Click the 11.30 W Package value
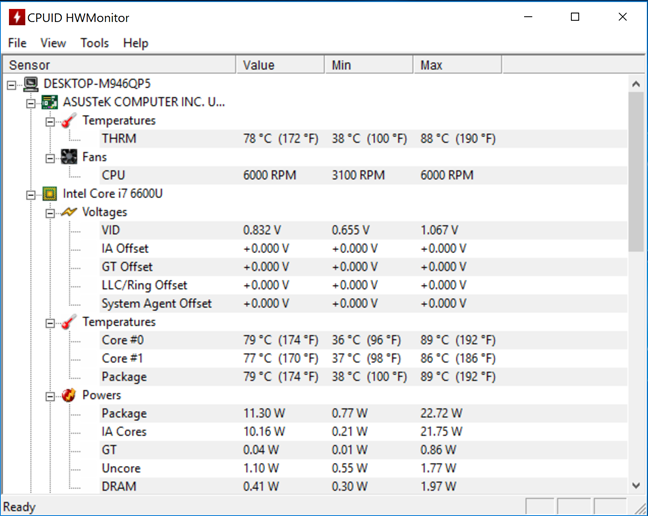The width and height of the screenshot is (648, 516). [x=264, y=413]
